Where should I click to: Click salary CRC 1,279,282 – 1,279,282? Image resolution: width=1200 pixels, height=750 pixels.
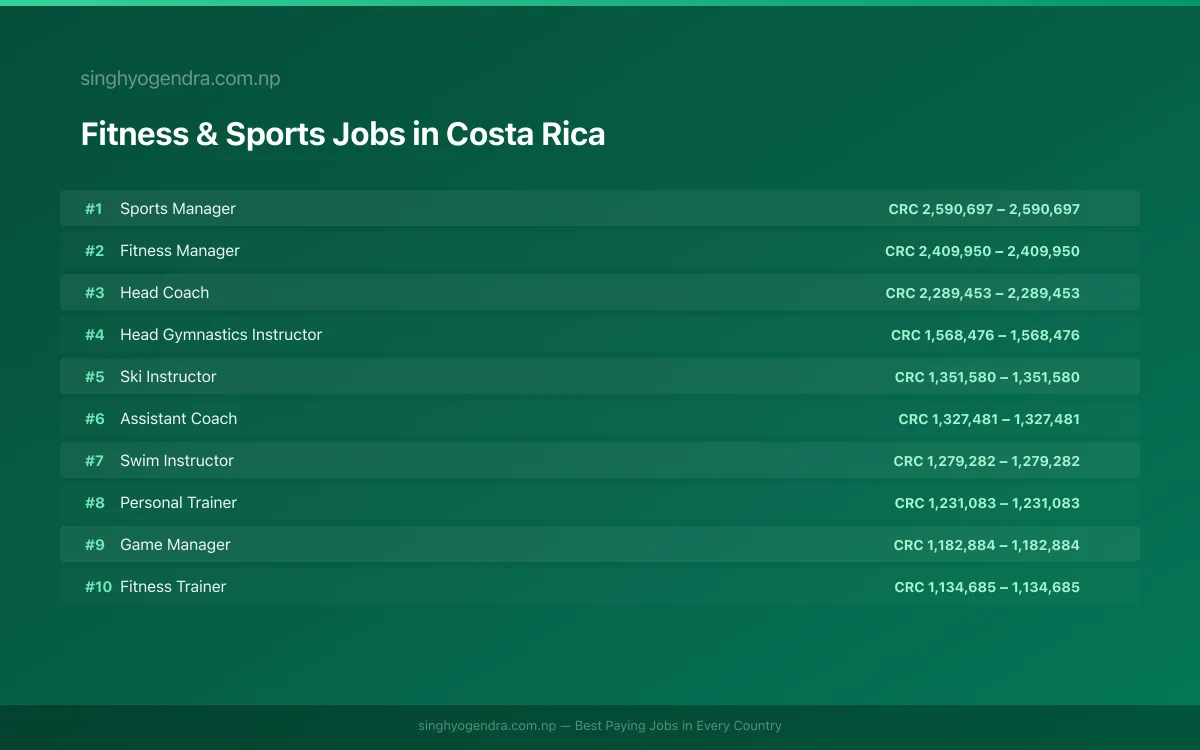coord(987,461)
